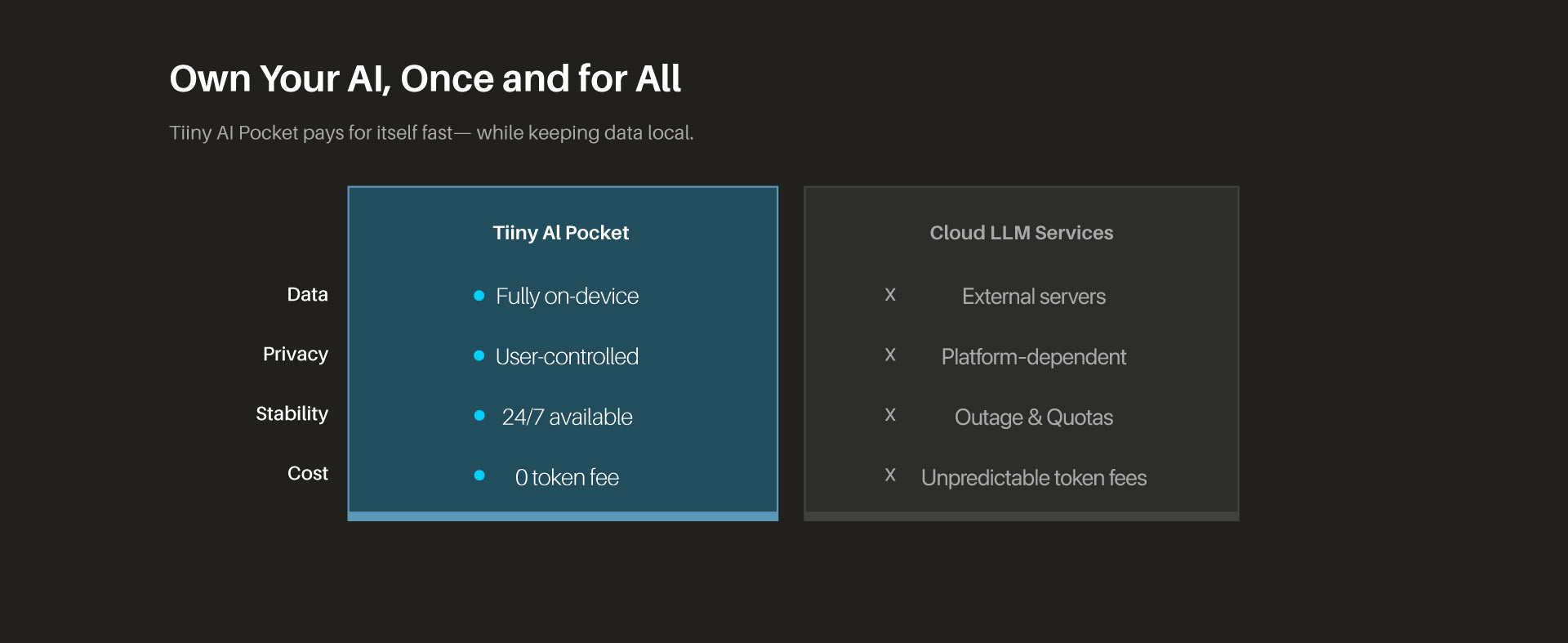Click the "Cost" row label
Viewport: 1568px width, 643px height.
[x=308, y=473]
